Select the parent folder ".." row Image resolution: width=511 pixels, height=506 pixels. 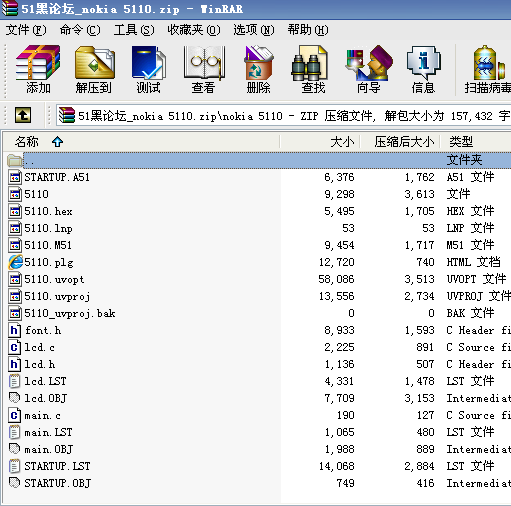(259, 160)
